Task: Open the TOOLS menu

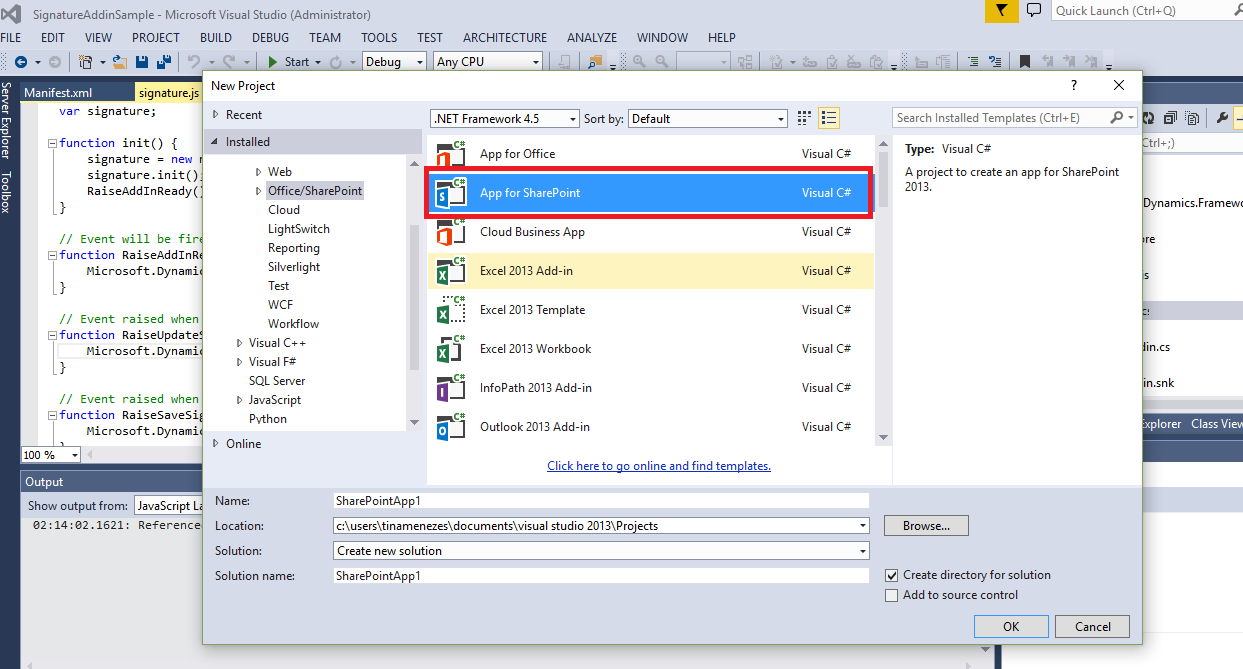Action: coord(379,38)
